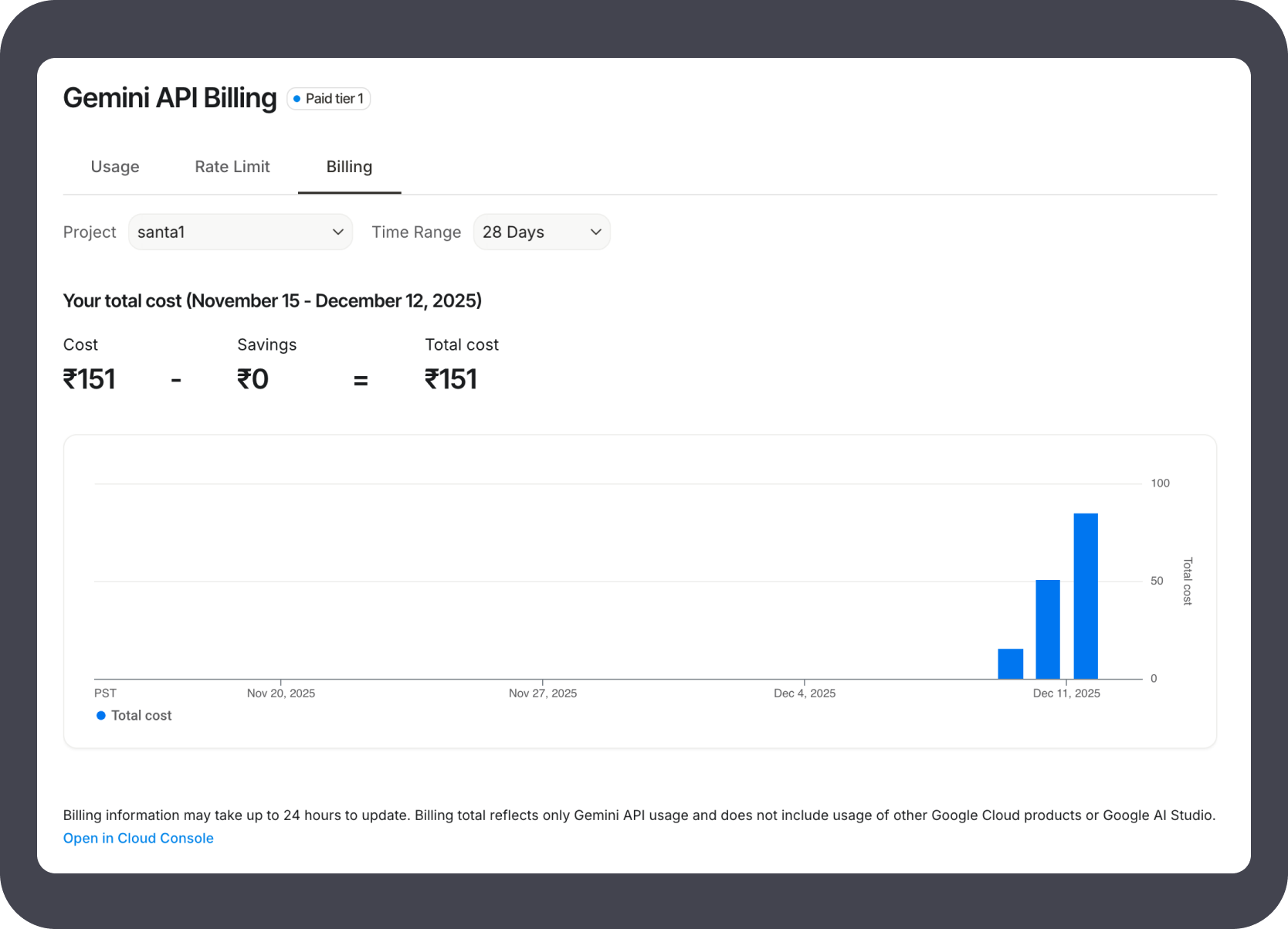Click the Savings label
The image size is (1288, 929).
[267, 344]
